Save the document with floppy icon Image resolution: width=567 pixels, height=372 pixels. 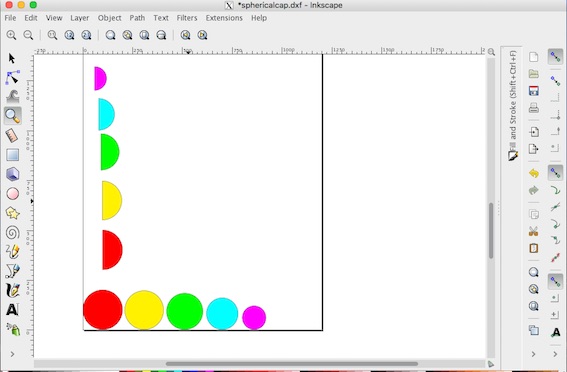(x=534, y=91)
